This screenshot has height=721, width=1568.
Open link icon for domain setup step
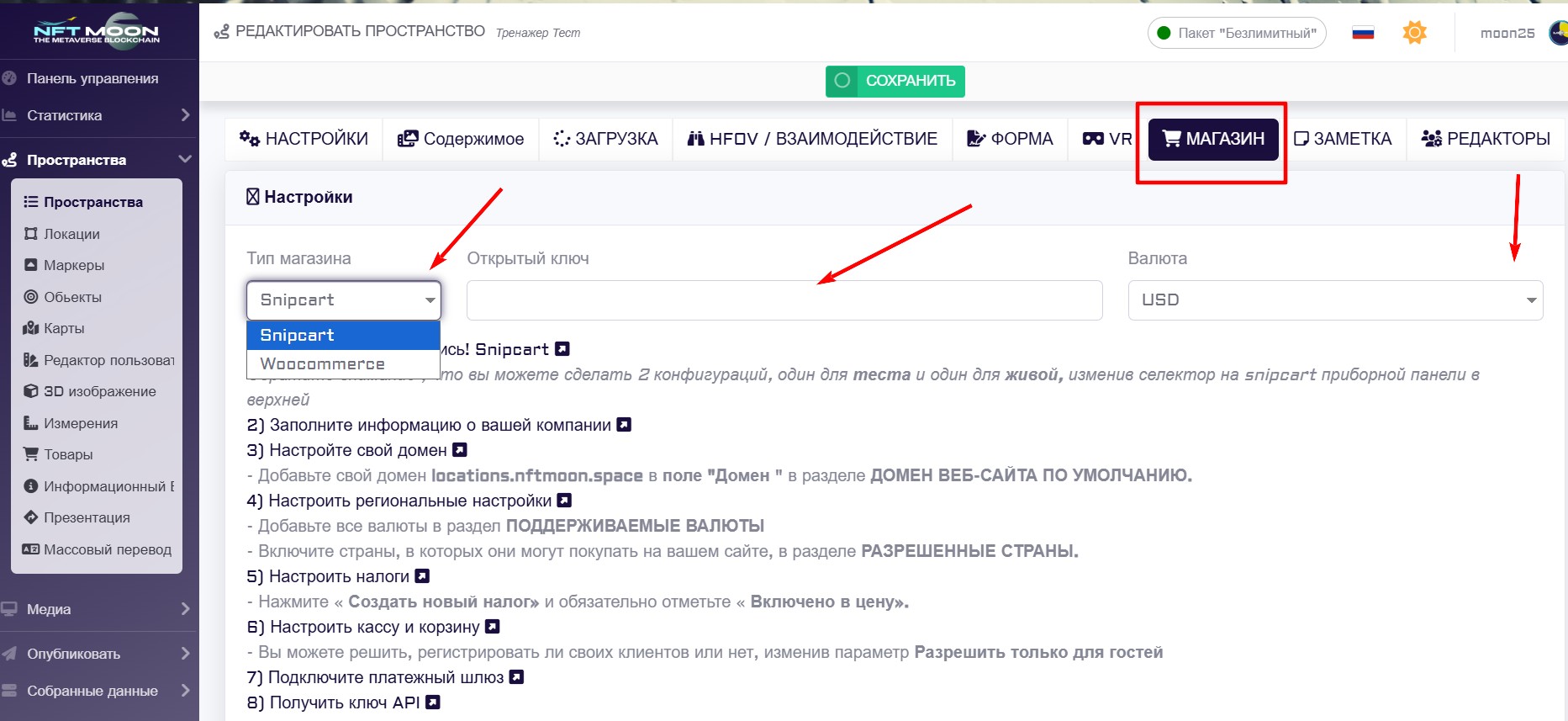(x=460, y=449)
